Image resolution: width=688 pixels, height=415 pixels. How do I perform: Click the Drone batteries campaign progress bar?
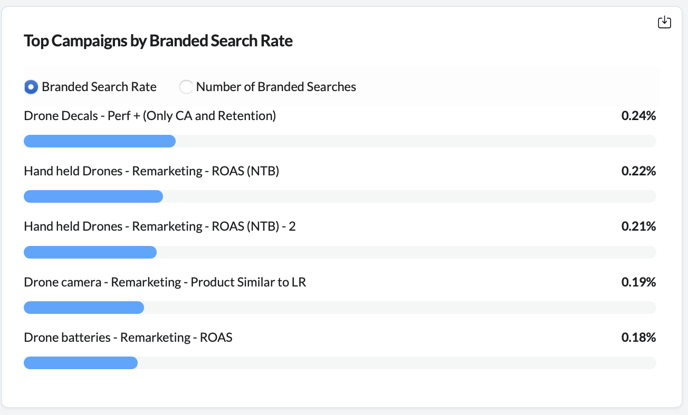click(x=80, y=363)
